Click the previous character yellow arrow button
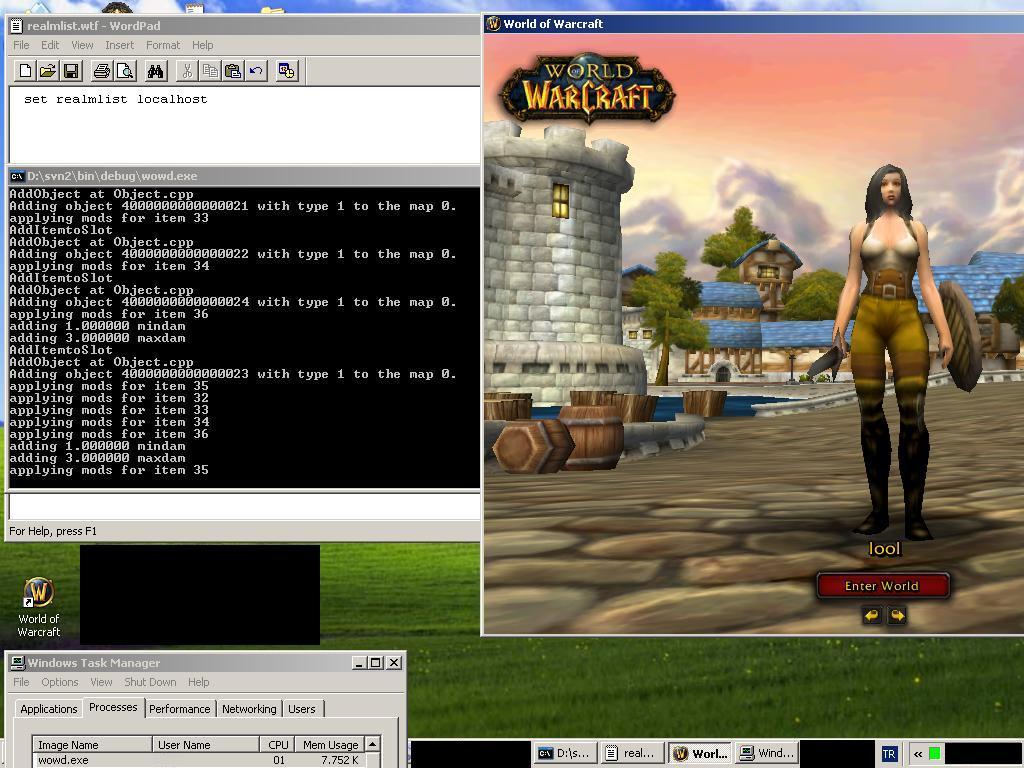Viewport: 1024px width, 768px height. point(872,615)
